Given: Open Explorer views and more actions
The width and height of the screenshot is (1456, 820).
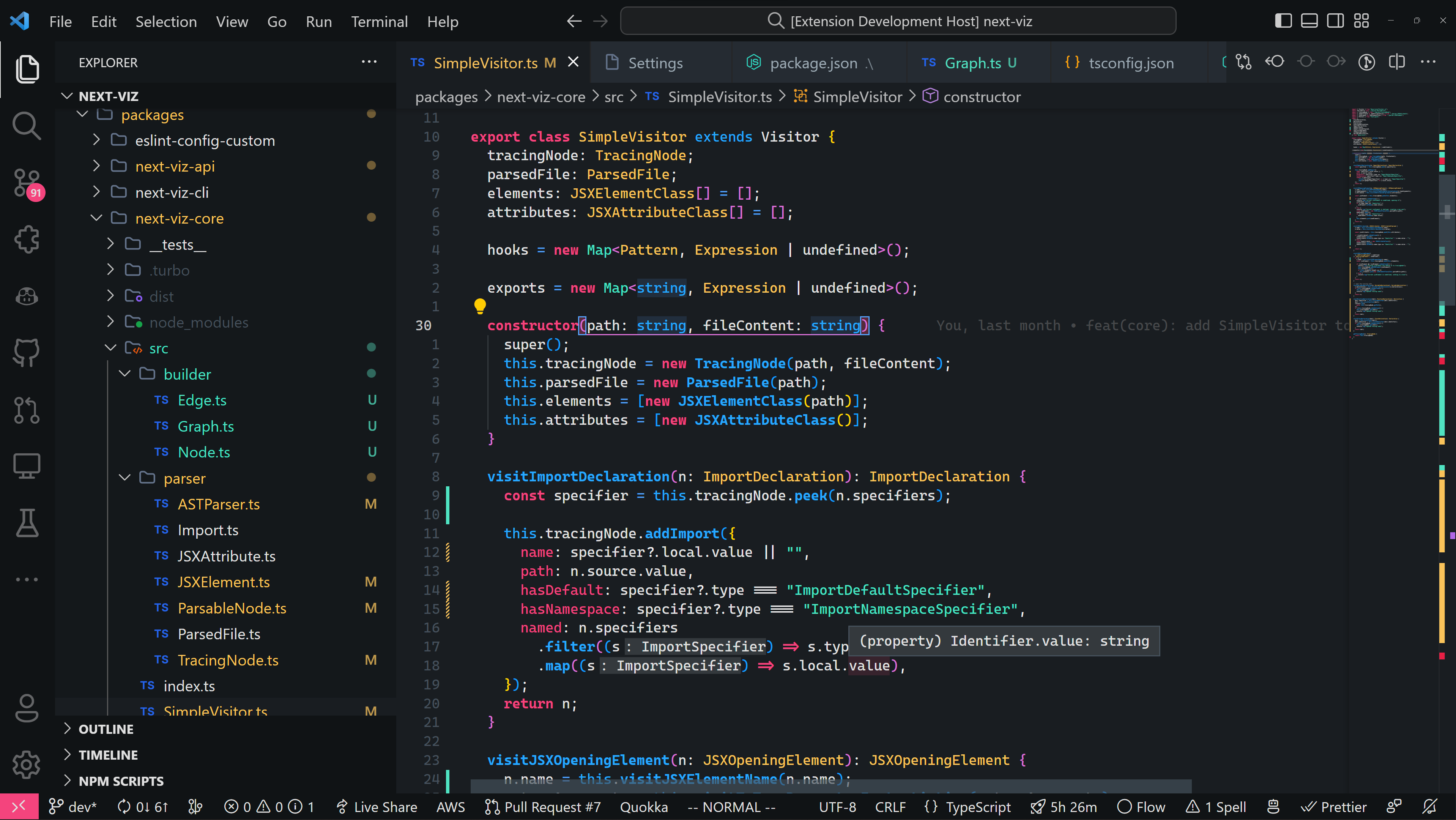Looking at the screenshot, I should (369, 62).
